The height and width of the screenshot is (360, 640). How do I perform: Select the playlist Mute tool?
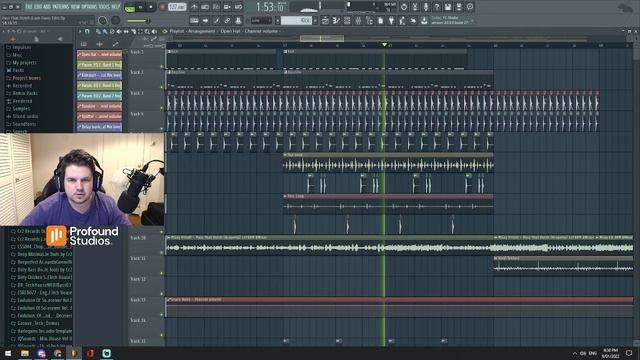[x=119, y=31]
